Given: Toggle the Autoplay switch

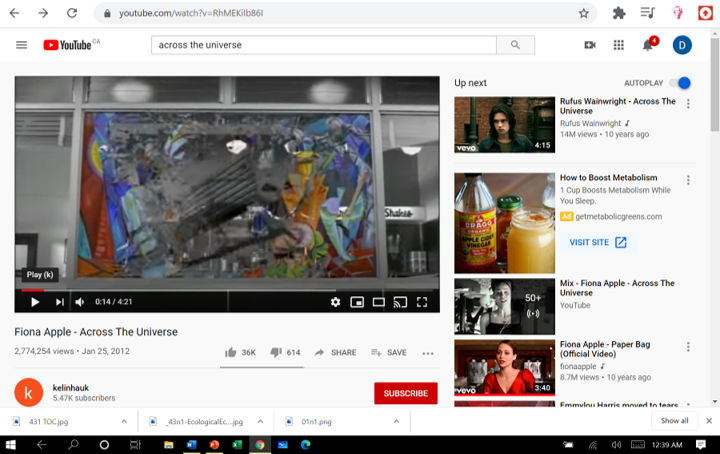Looking at the screenshot, I should click(x=680, y=83).
